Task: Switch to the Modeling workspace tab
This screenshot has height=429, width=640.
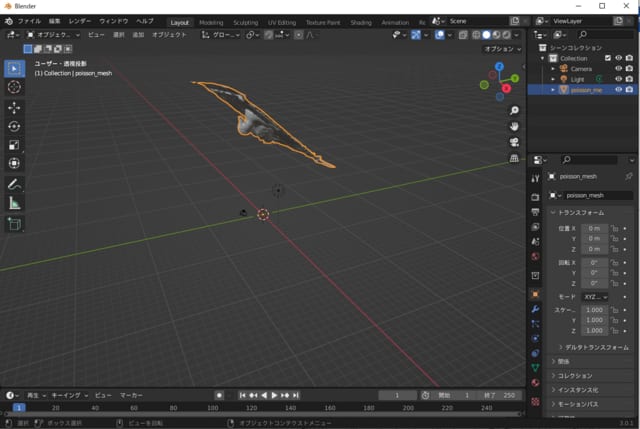Action: coord(211,21)
